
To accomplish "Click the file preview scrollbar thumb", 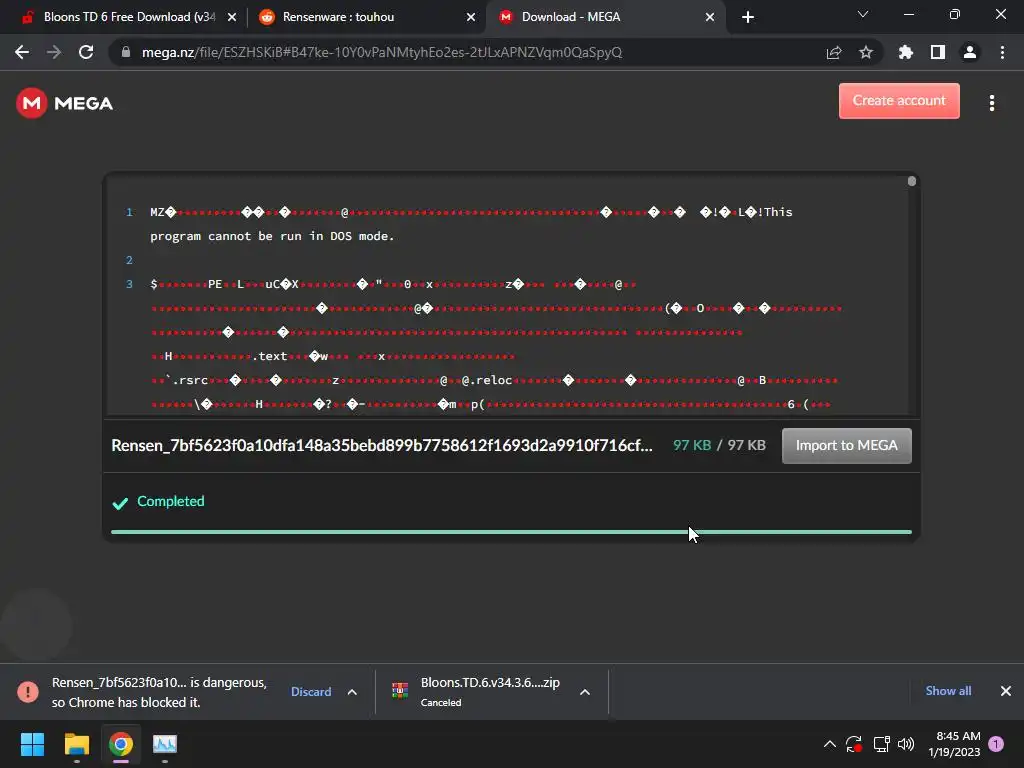I will coord(912,181).
